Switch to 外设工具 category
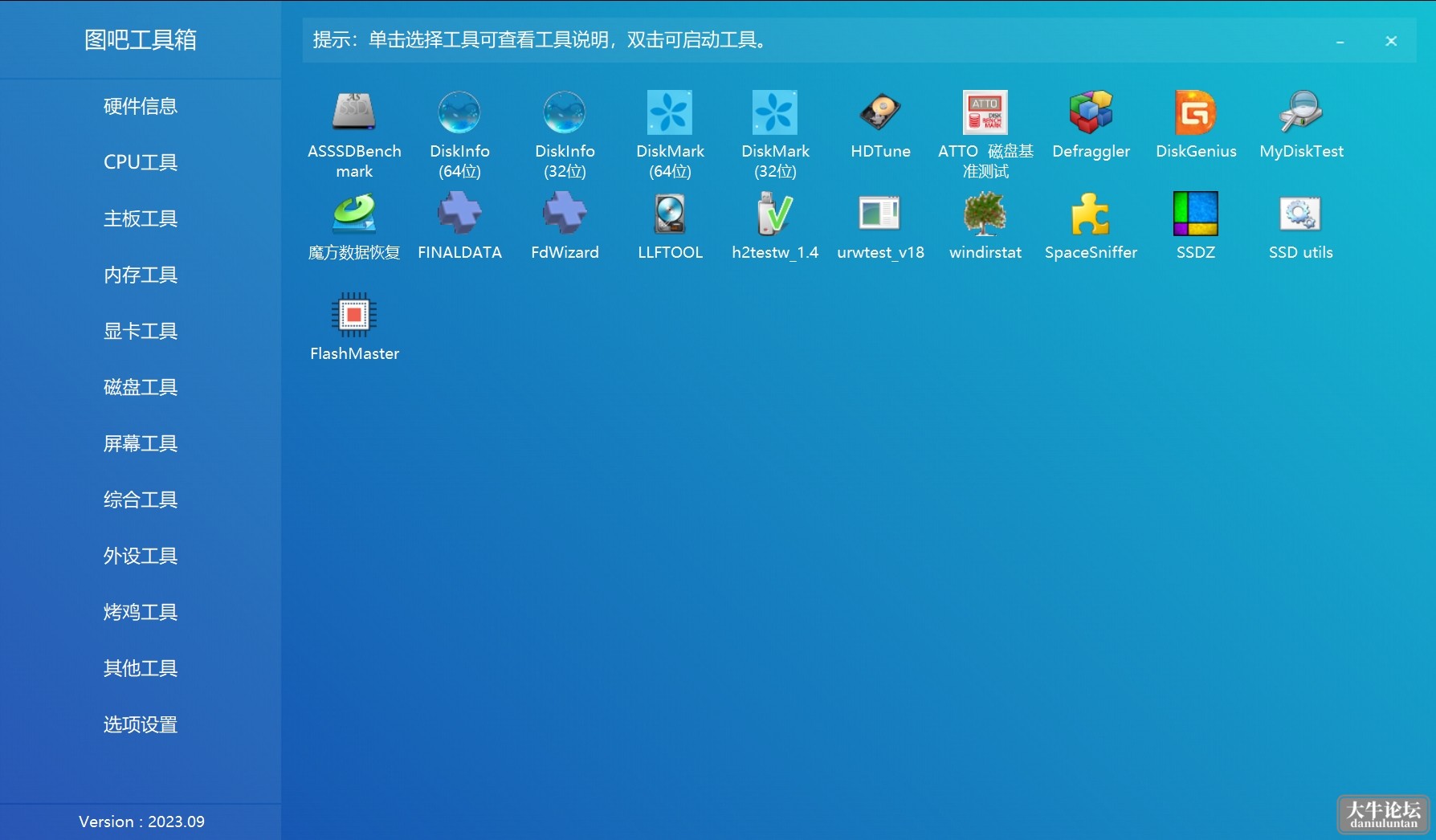 (x=141, y=556)
